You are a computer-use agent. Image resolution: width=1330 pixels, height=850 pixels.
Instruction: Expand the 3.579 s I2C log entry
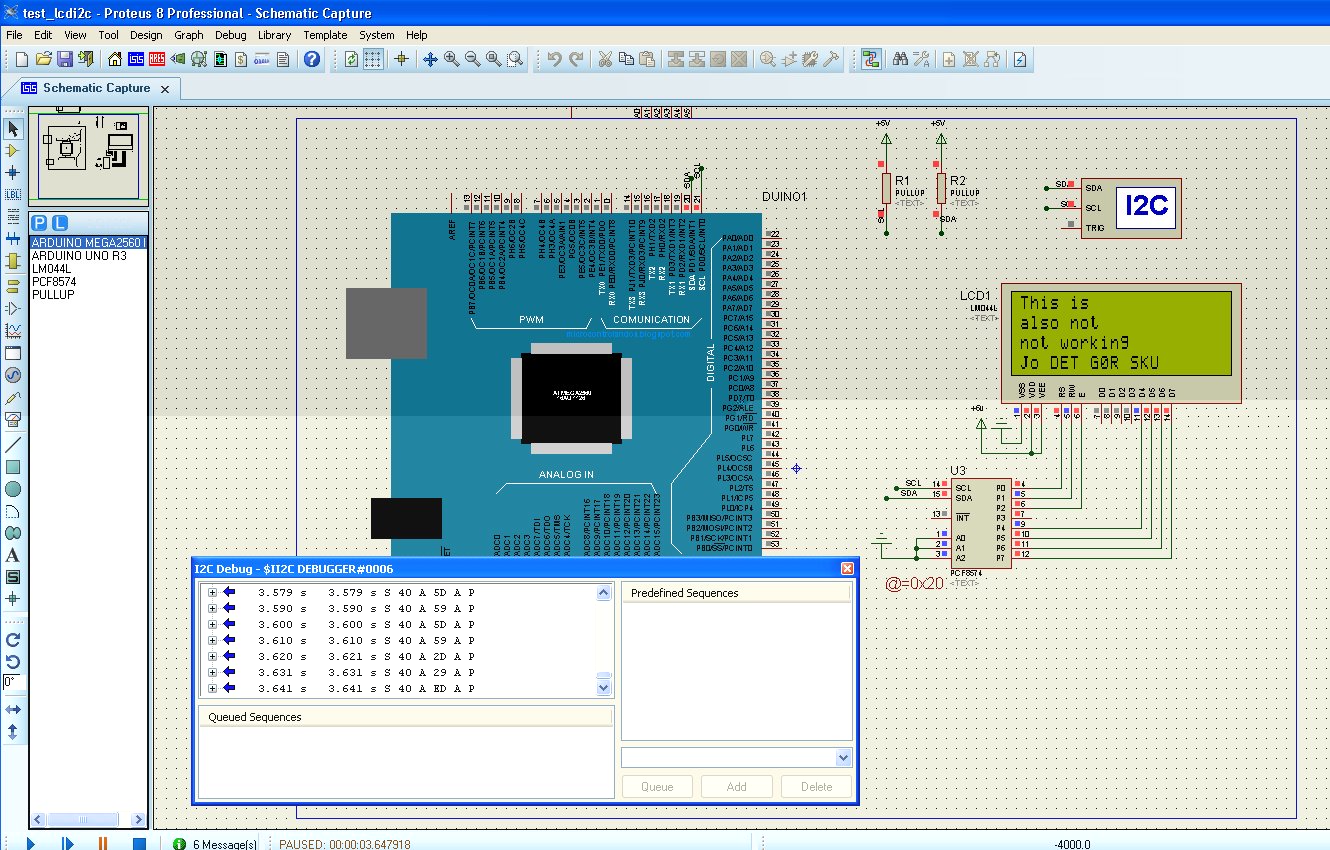pos(212,592)
